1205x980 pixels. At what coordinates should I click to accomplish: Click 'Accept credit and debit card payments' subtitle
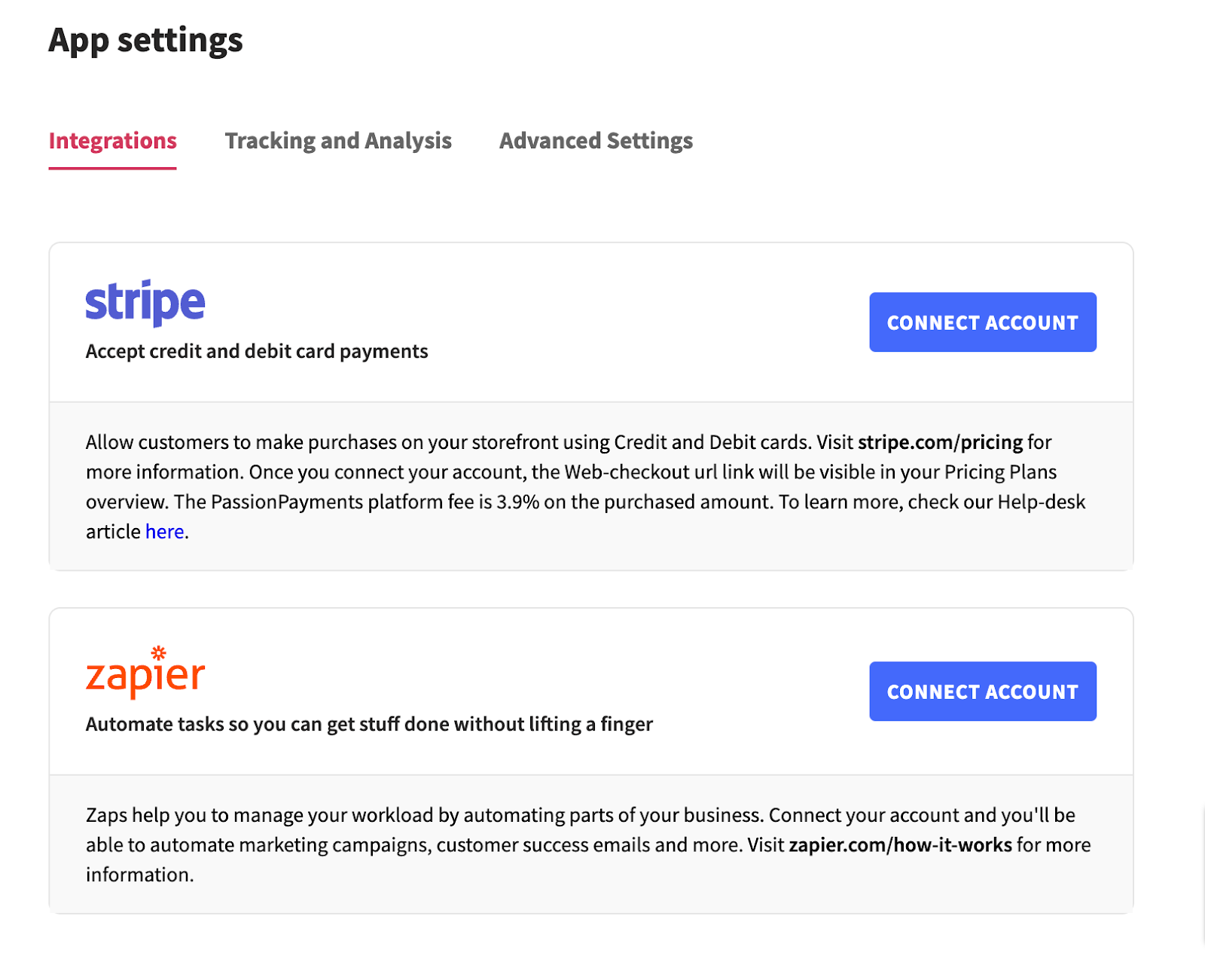point(257,352)
